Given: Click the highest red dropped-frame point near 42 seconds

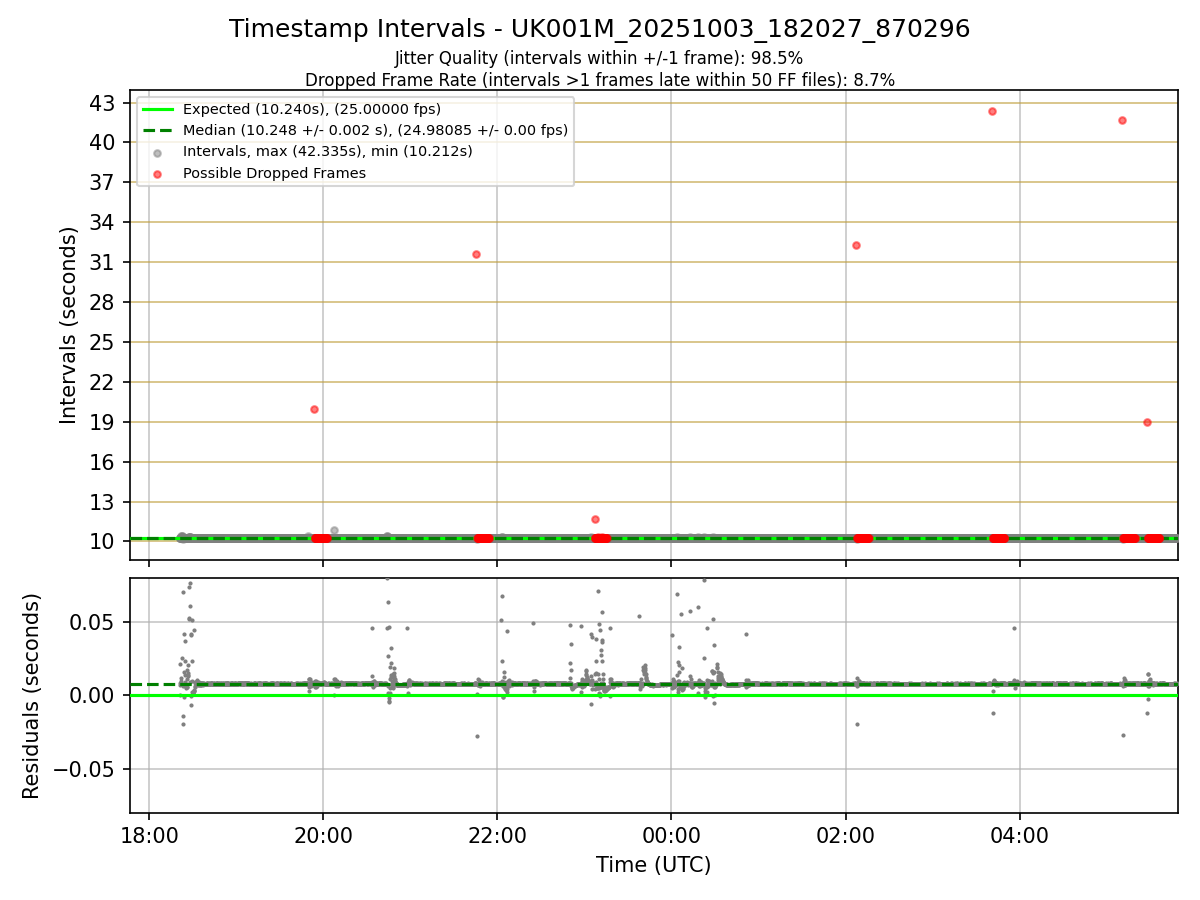Looking at the screenshot, I should coord(992,111).
